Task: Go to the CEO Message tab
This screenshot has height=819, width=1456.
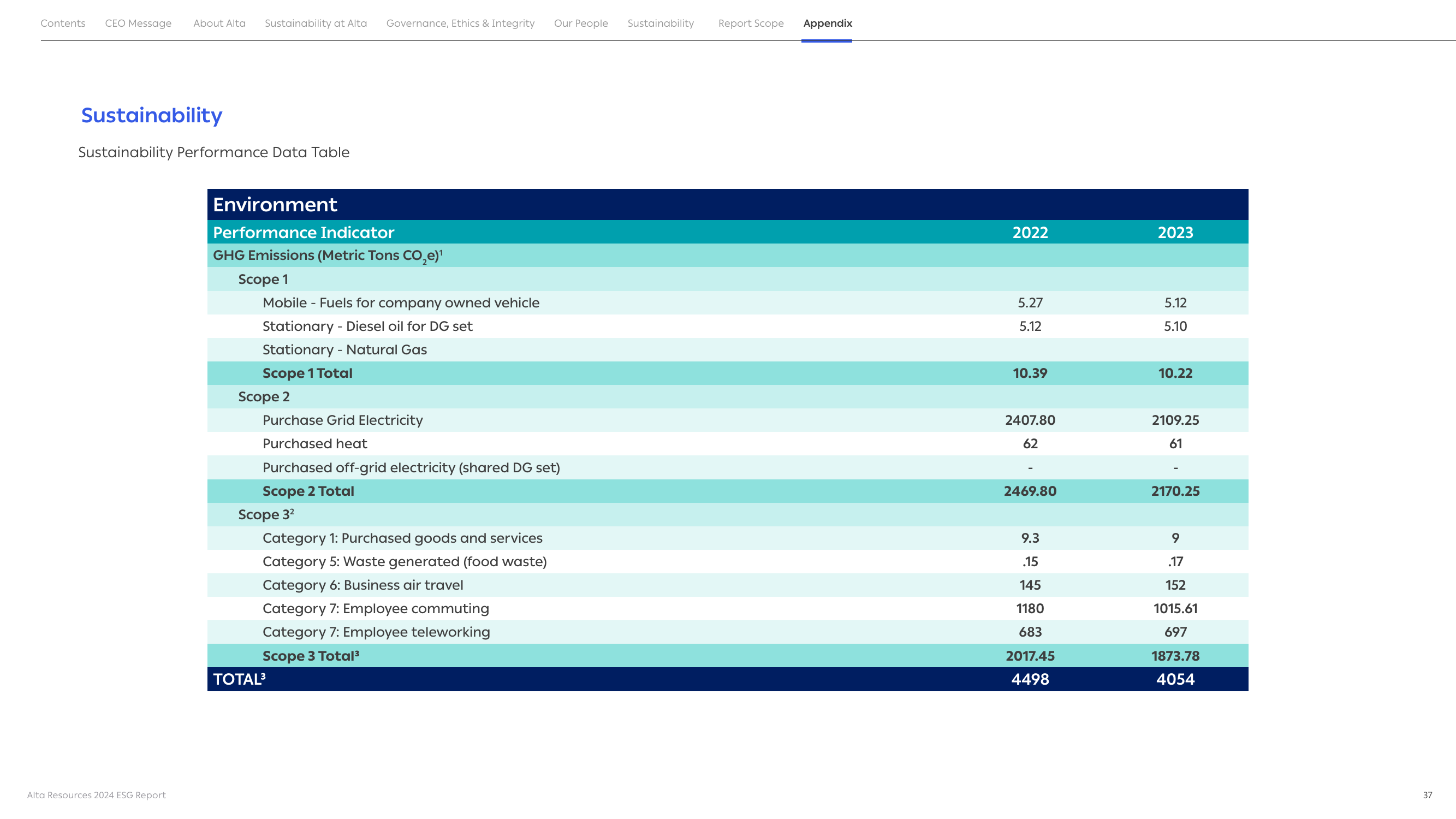Action: [x=138, y=23]
